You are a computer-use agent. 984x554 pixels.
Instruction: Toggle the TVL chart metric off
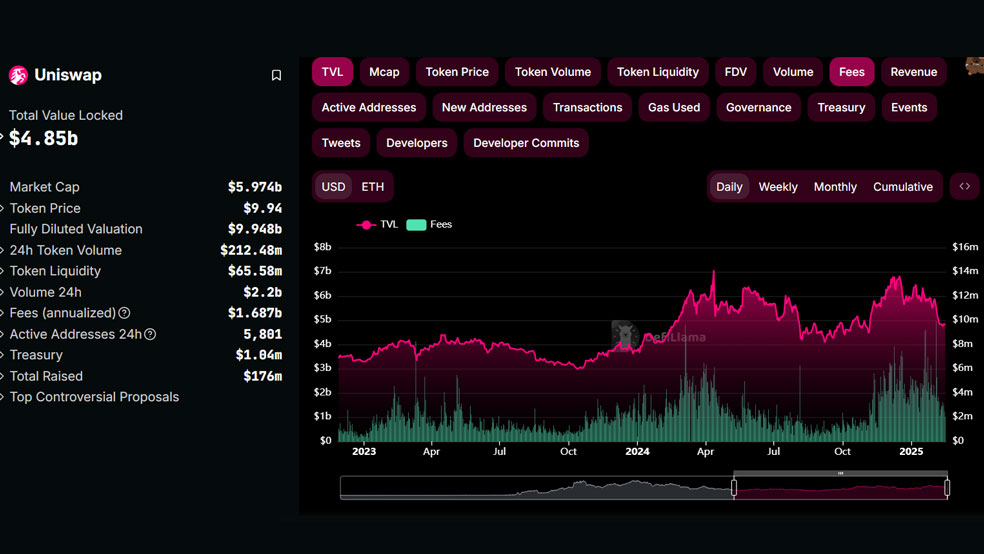click(x=332, y=72)
